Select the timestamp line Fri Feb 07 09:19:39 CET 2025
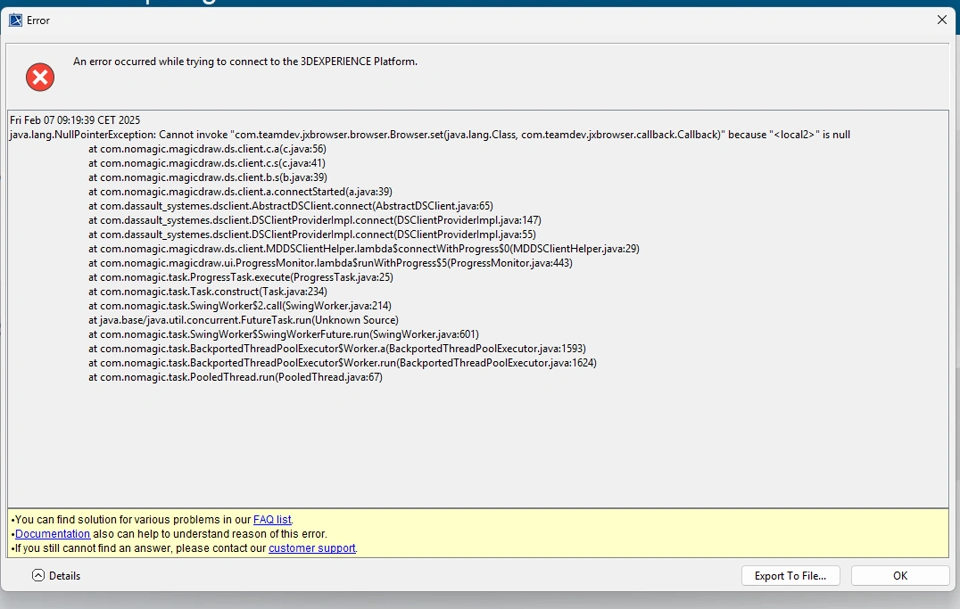Image resolution: width=960 pixels, height=609 pixels. tap(75, 120)
